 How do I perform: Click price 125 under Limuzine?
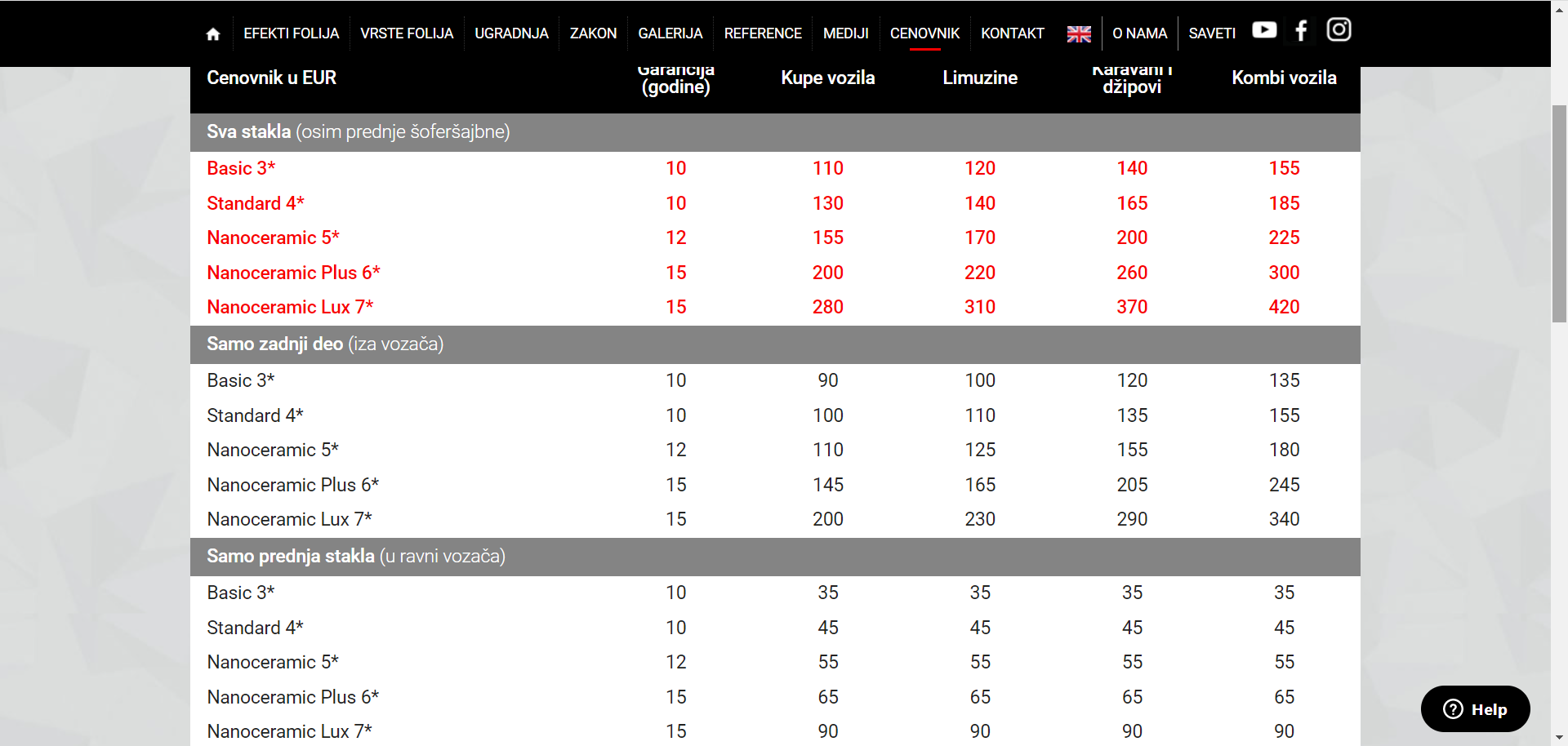[980, 450]
